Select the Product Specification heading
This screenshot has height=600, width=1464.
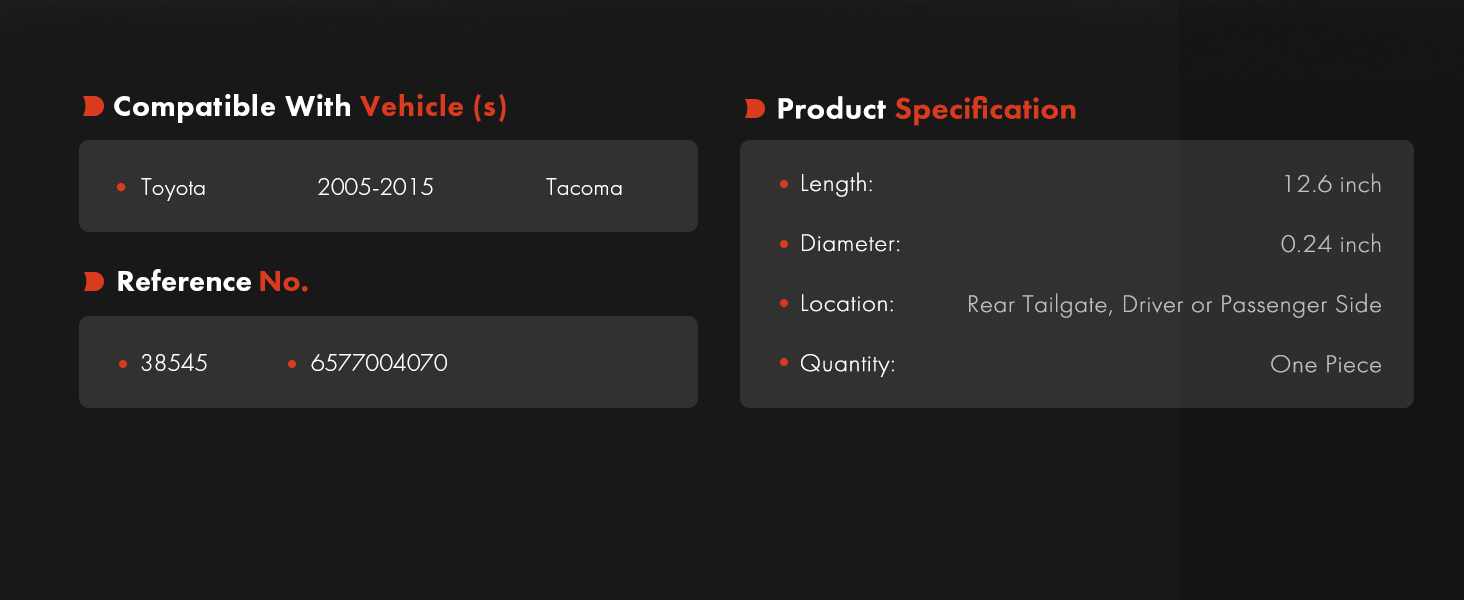click(x=926, y=110)
